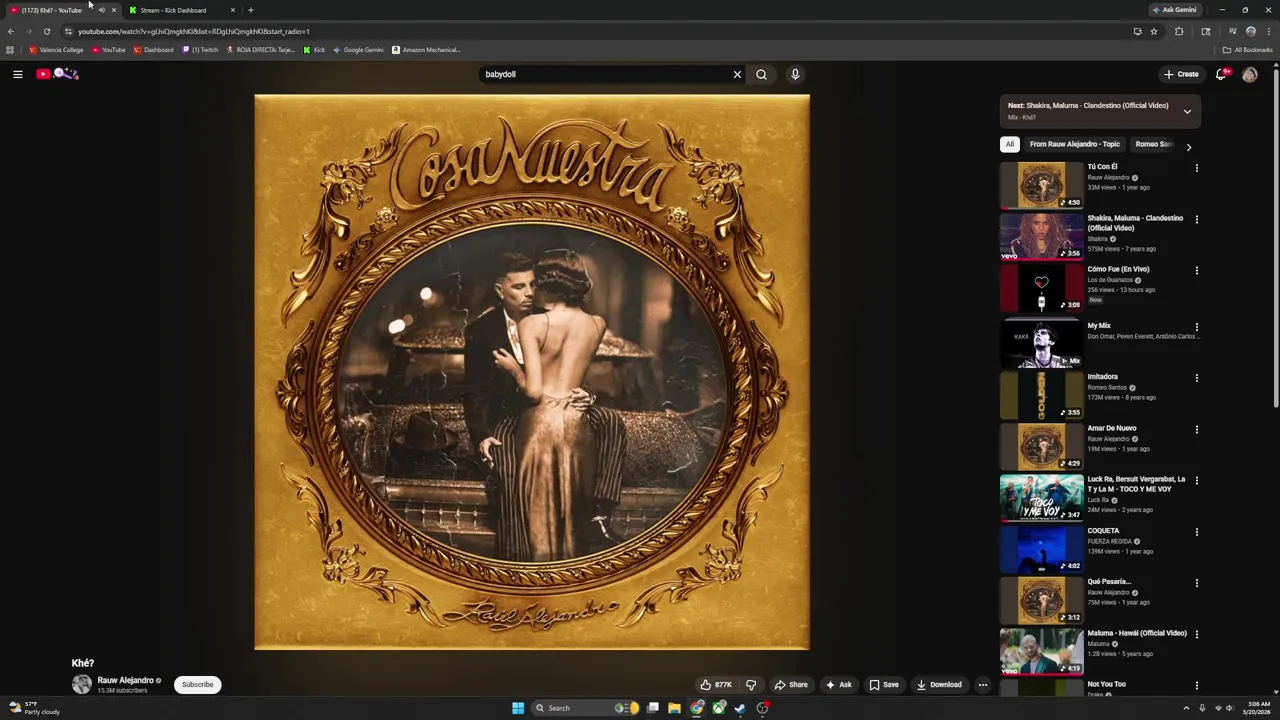Viewport: 1280px width, 720px height.
Task: Open Chrome three-dot menu
Action: 1268,31
